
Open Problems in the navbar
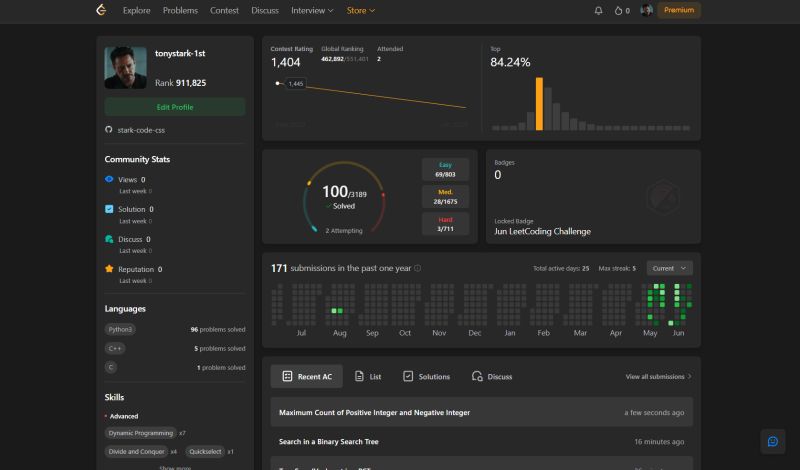(180, 10)
